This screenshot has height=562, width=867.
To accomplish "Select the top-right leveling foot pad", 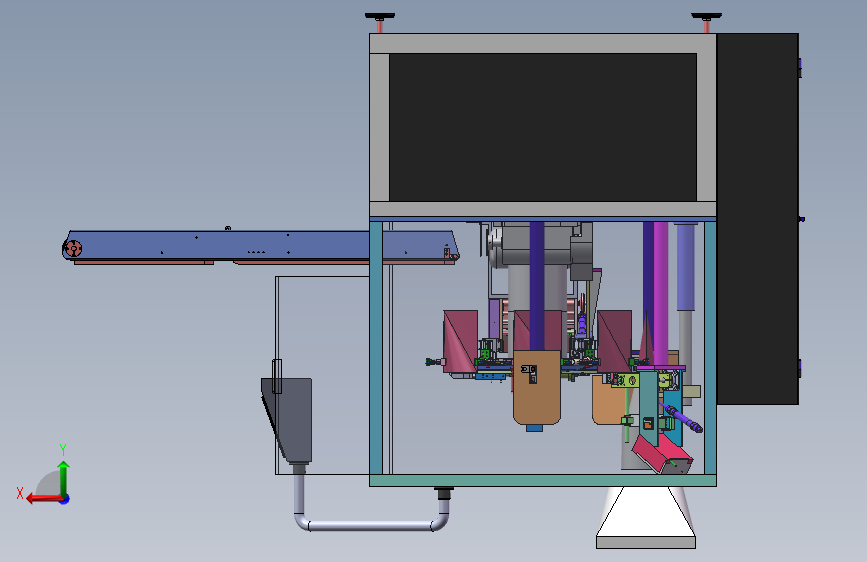I will [706, 16].
